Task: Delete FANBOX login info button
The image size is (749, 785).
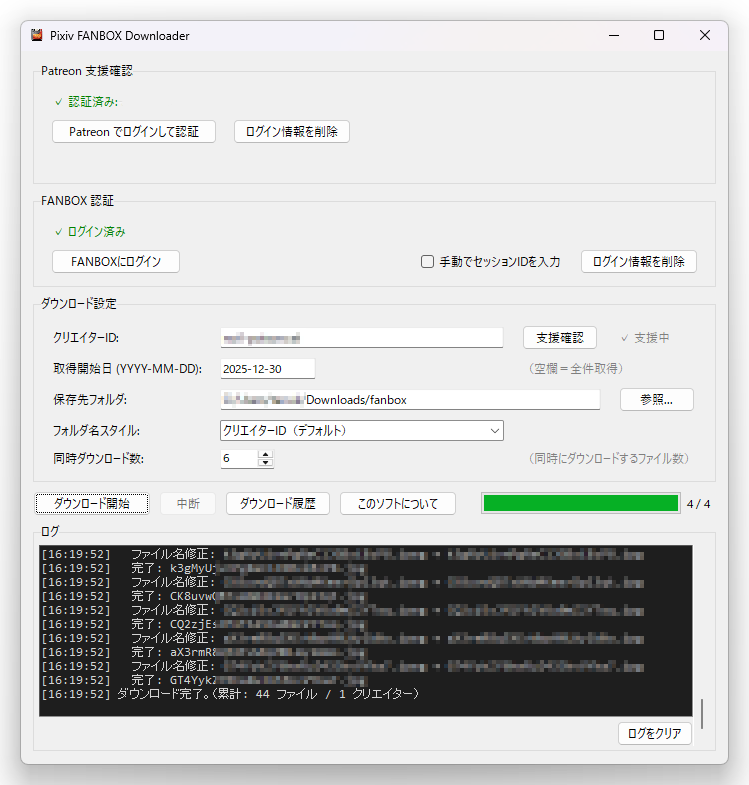Action: (x=638, y=262)
